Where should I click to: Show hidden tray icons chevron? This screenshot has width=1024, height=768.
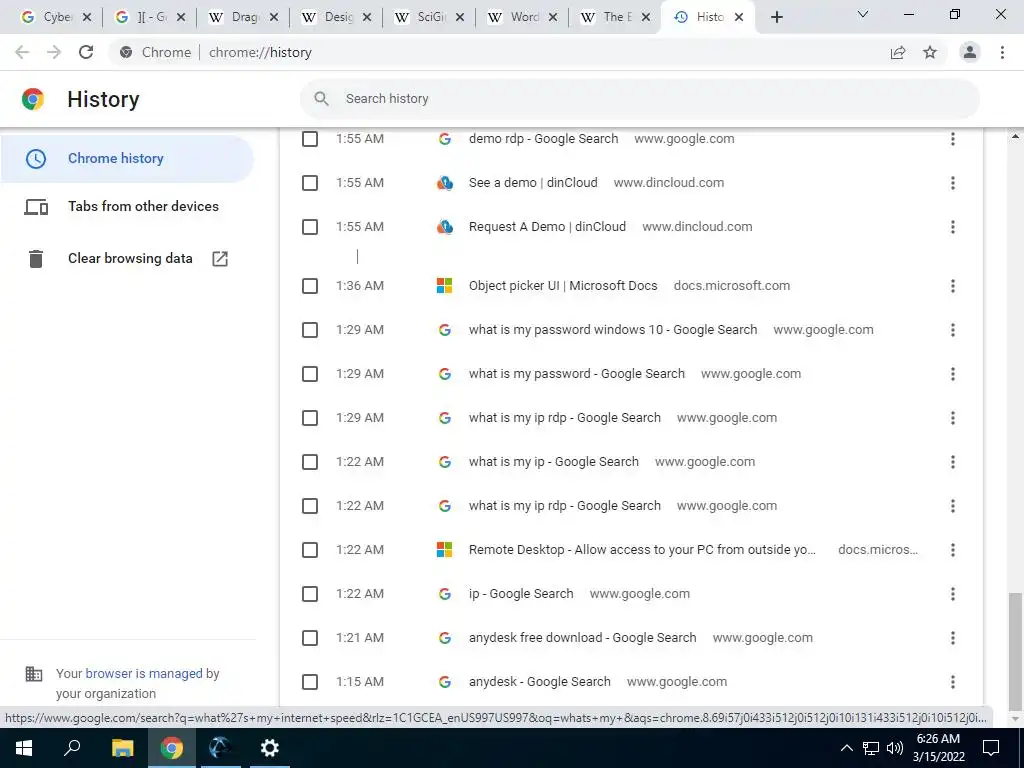point(846,748)
